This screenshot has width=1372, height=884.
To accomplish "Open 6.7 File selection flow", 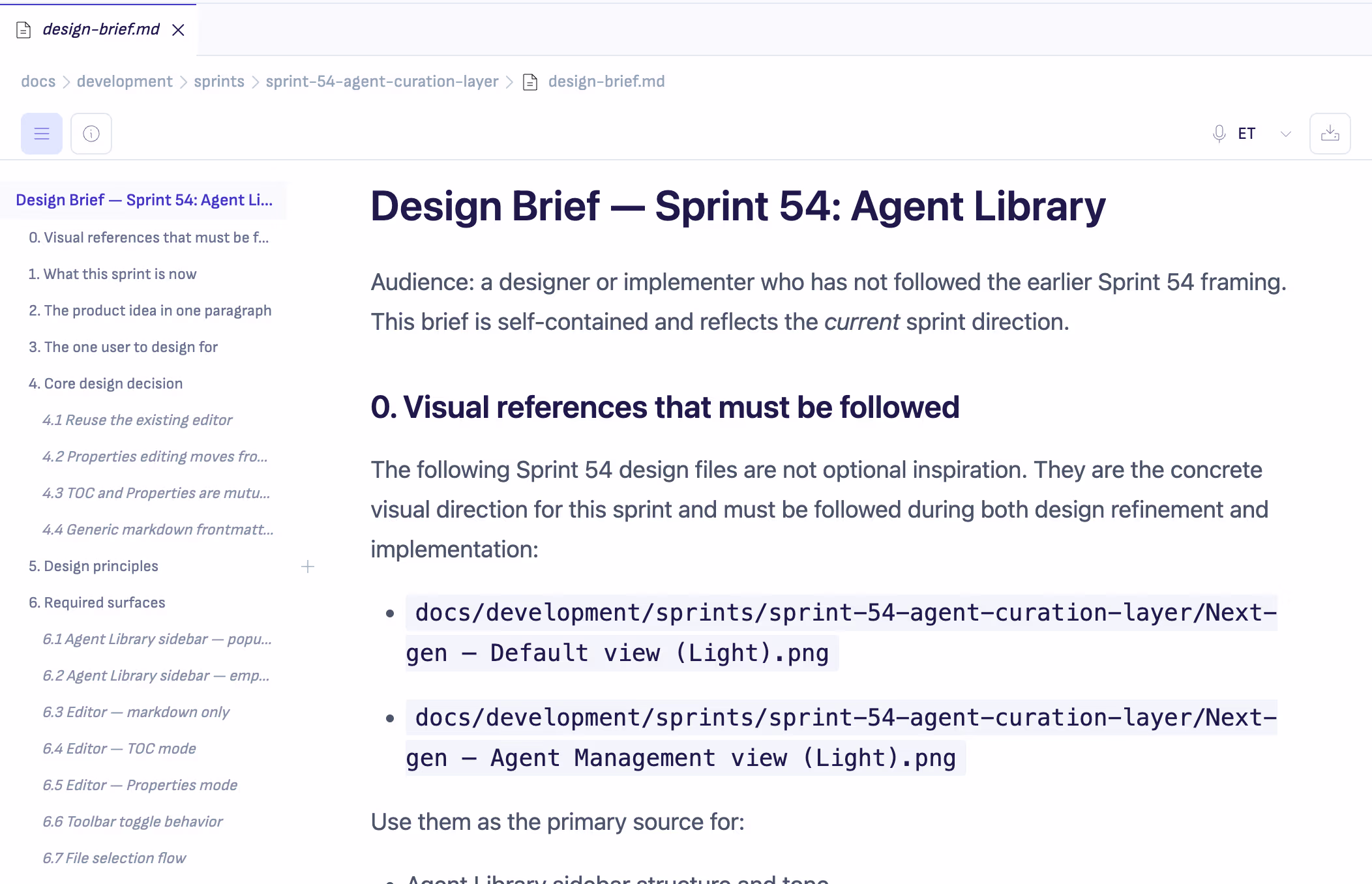I will [114, 858].
